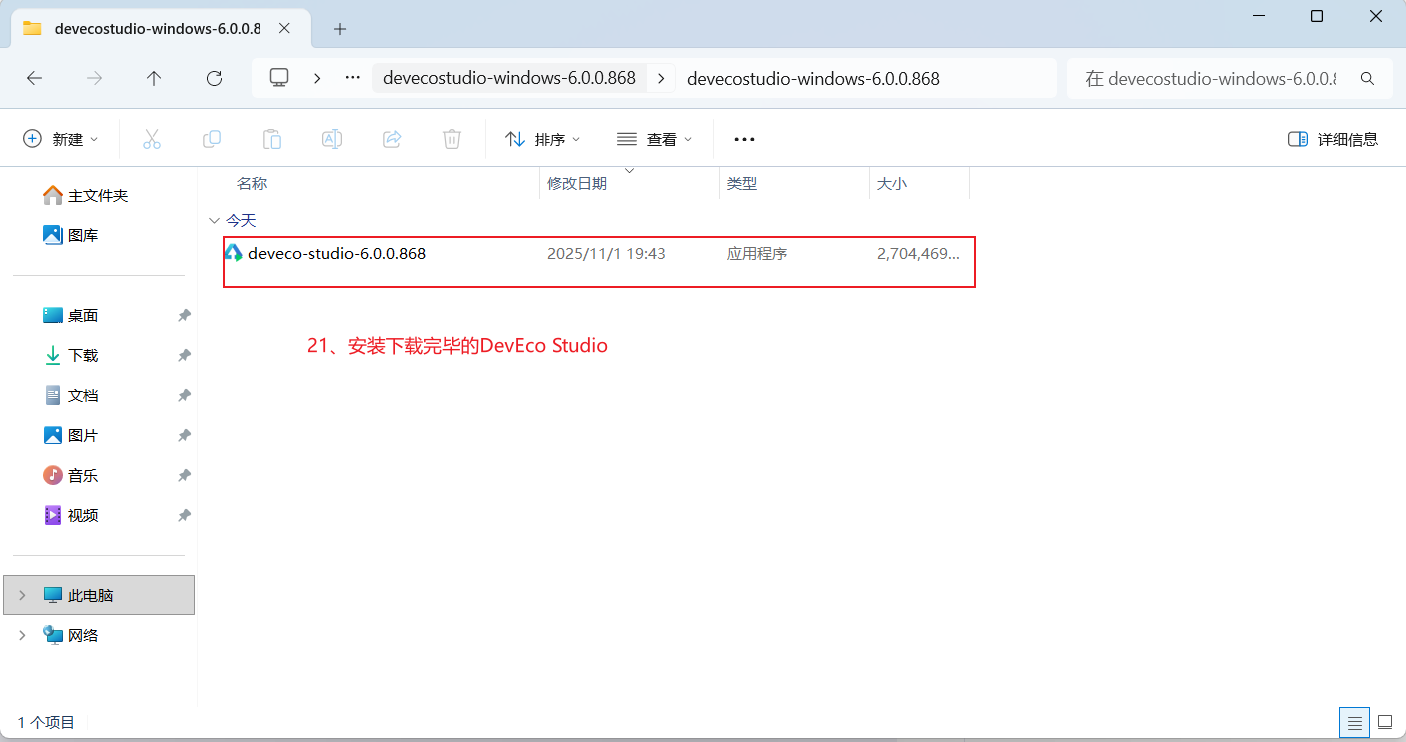Click the Rename icon in toolbar
The width and height of the screenshot is (1406, 742).
[x=332, y=139]
